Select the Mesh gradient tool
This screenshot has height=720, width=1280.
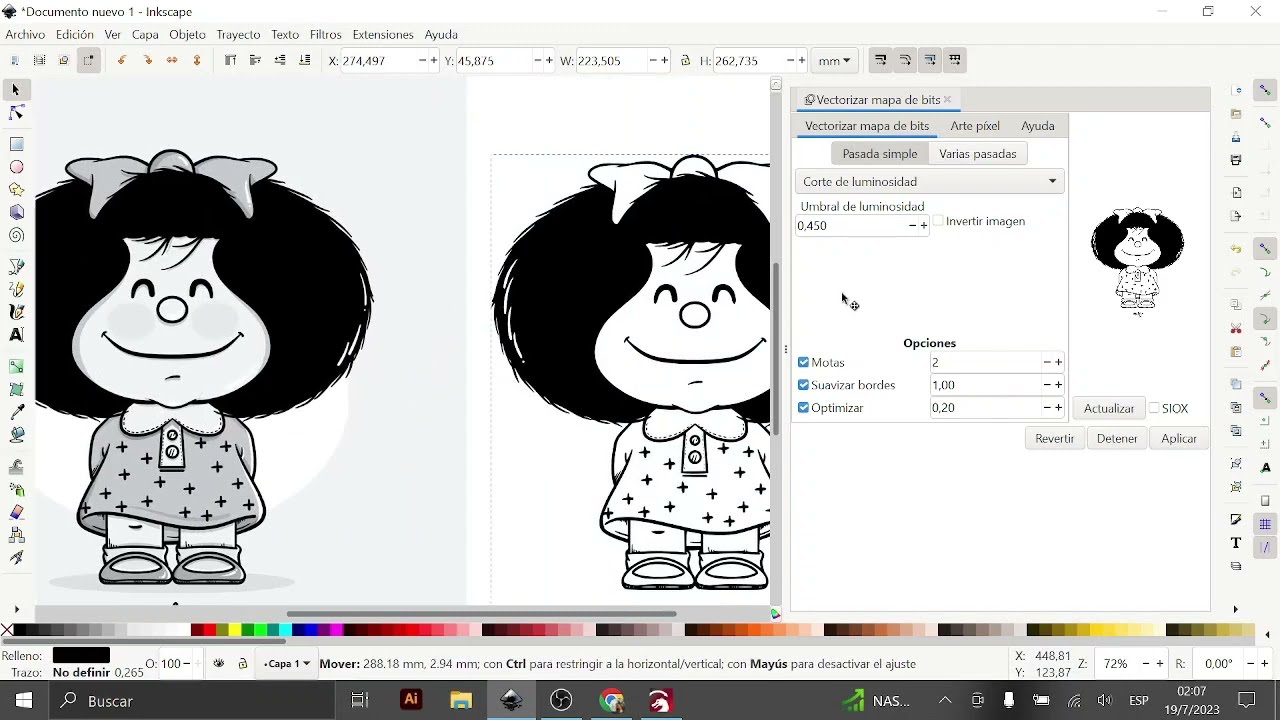16,389
